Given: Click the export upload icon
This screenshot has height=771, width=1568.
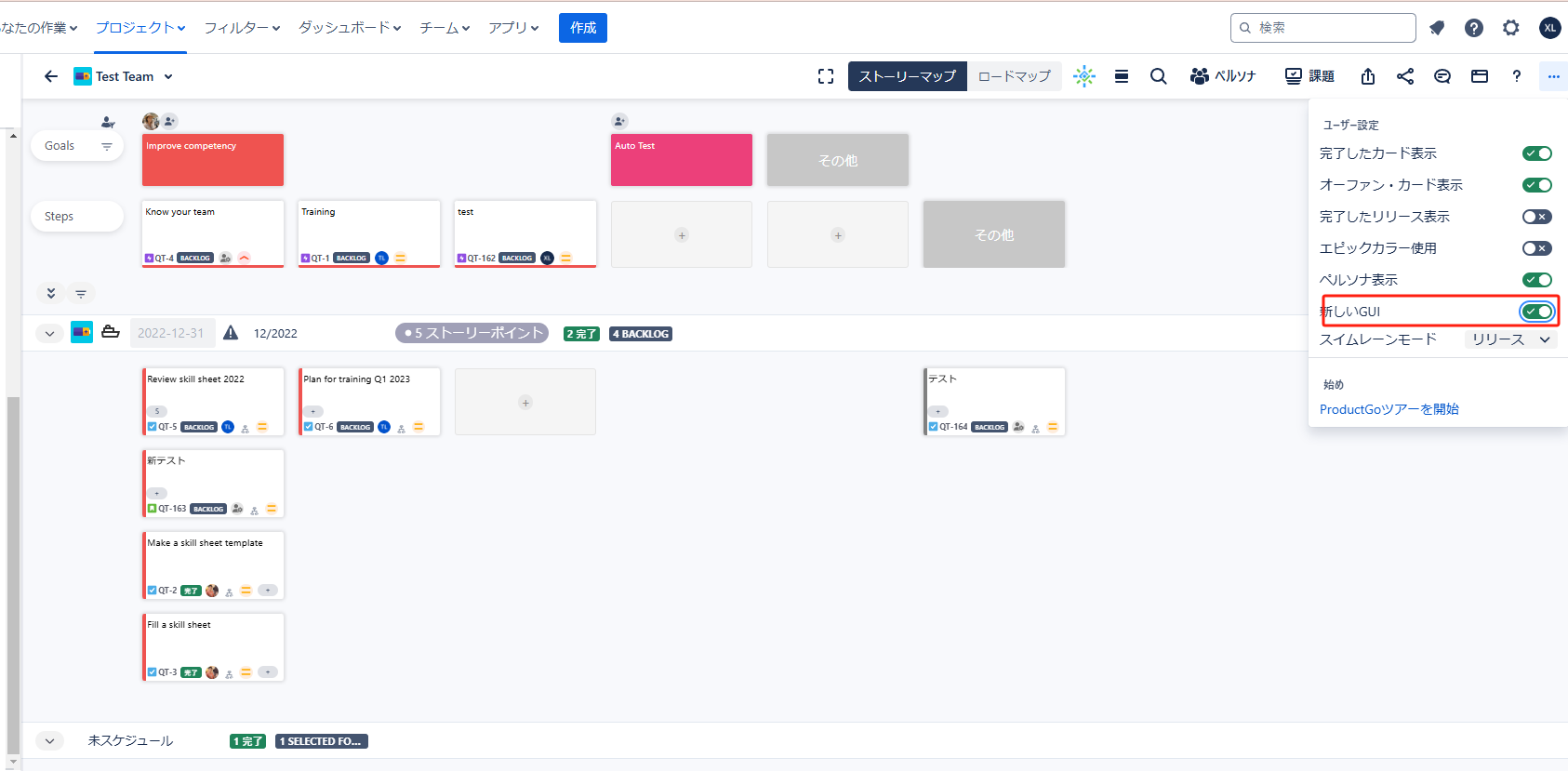Looking at the screenshot, I should (x=1367, y=76).
